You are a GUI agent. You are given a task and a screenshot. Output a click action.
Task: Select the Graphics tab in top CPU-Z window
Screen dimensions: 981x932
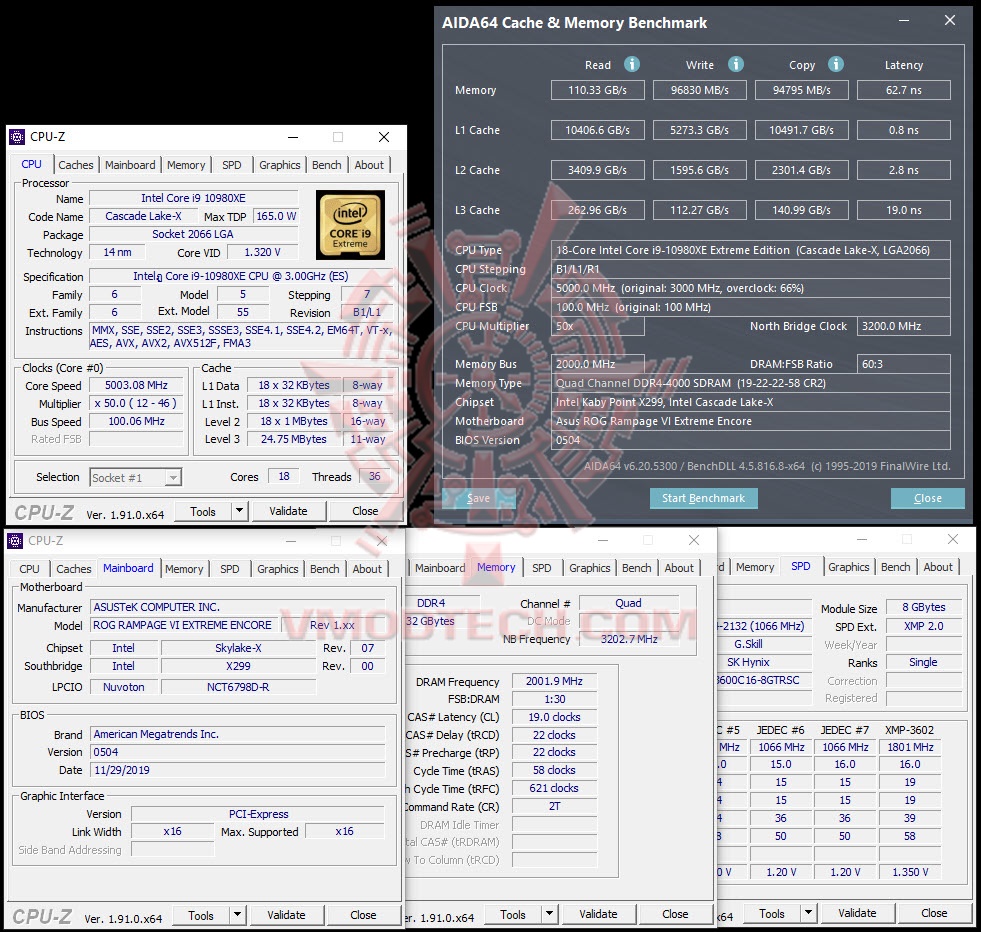(280, 165)
